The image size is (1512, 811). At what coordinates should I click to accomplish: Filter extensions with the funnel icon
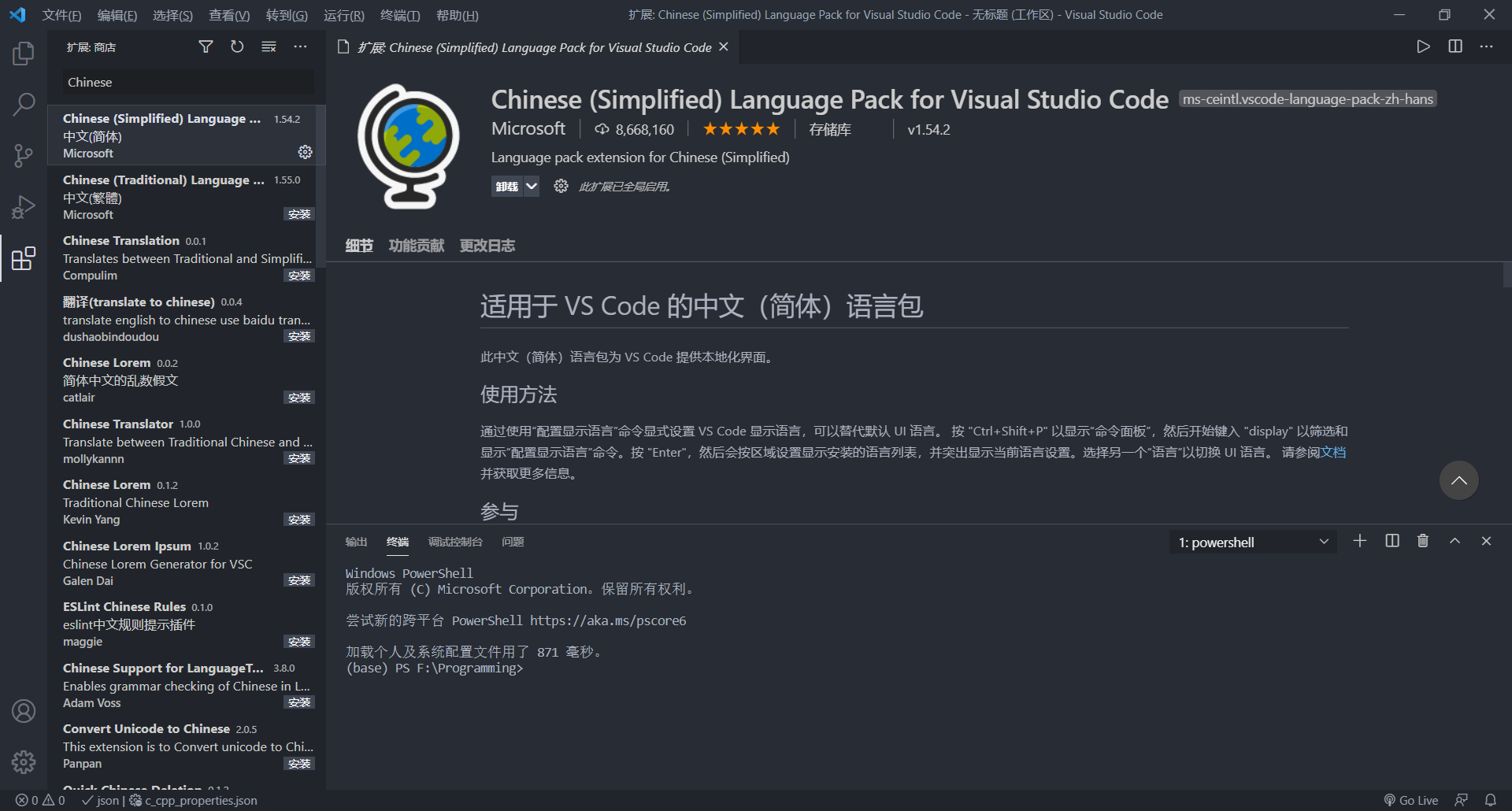206,47
